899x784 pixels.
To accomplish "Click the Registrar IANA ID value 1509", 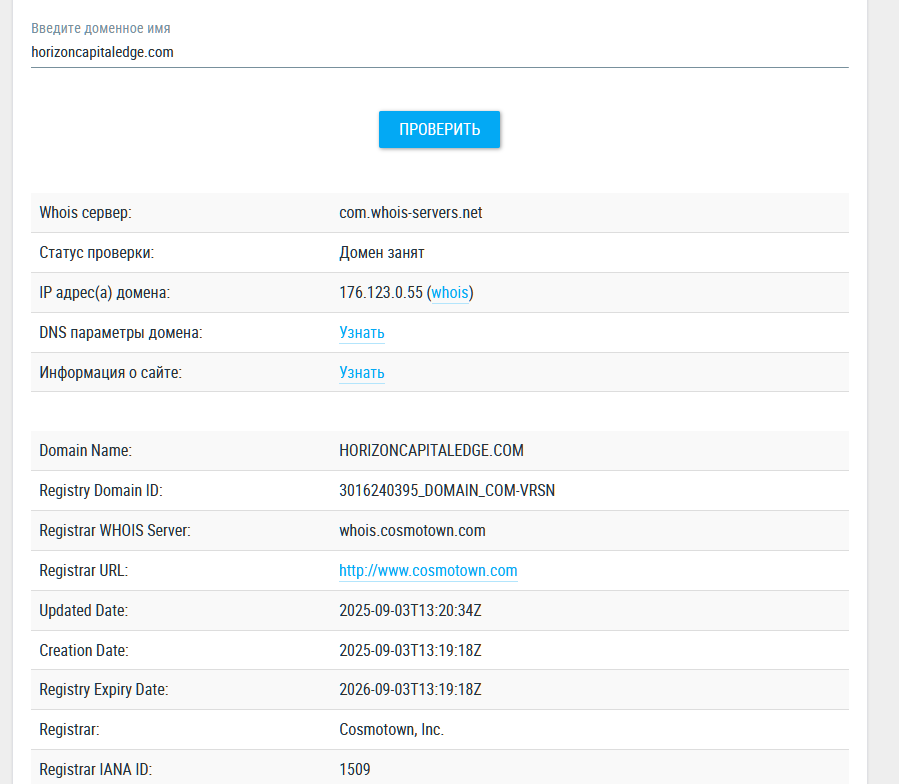I will pos(354,770).
